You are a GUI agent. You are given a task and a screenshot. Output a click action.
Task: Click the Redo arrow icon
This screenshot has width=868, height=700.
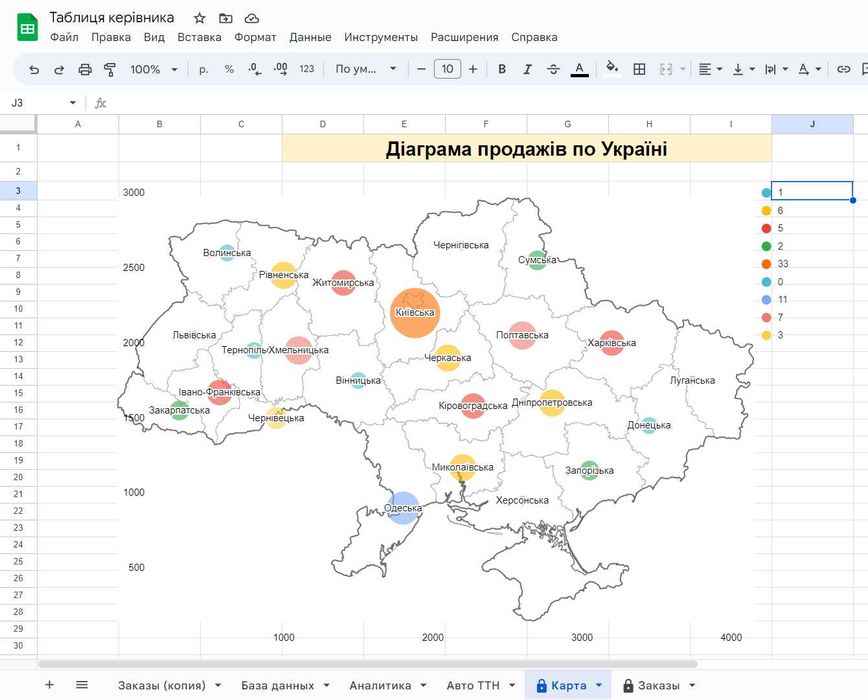[x=59, y=69]
